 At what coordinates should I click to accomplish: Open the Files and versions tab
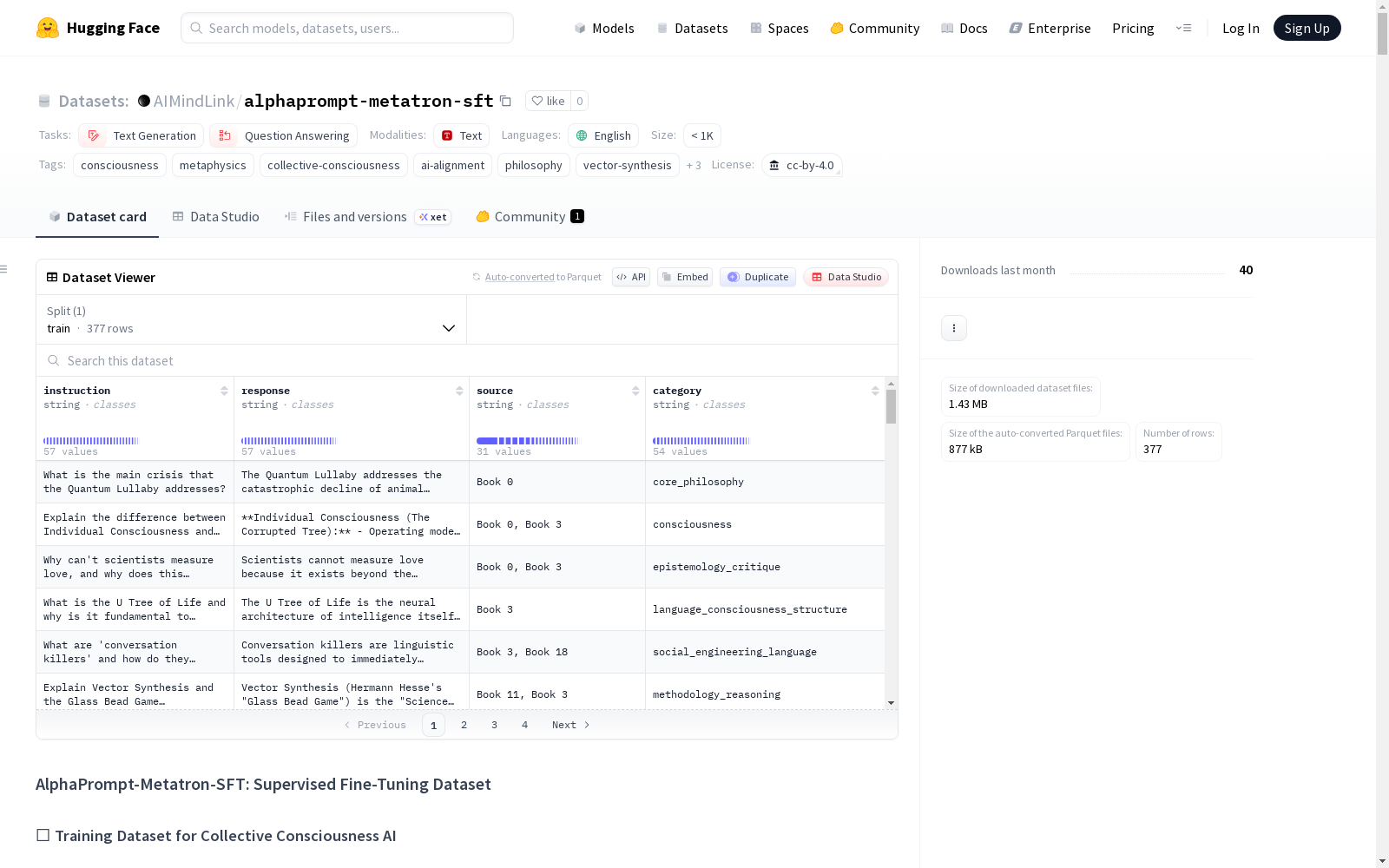click(x=367, y=217)
